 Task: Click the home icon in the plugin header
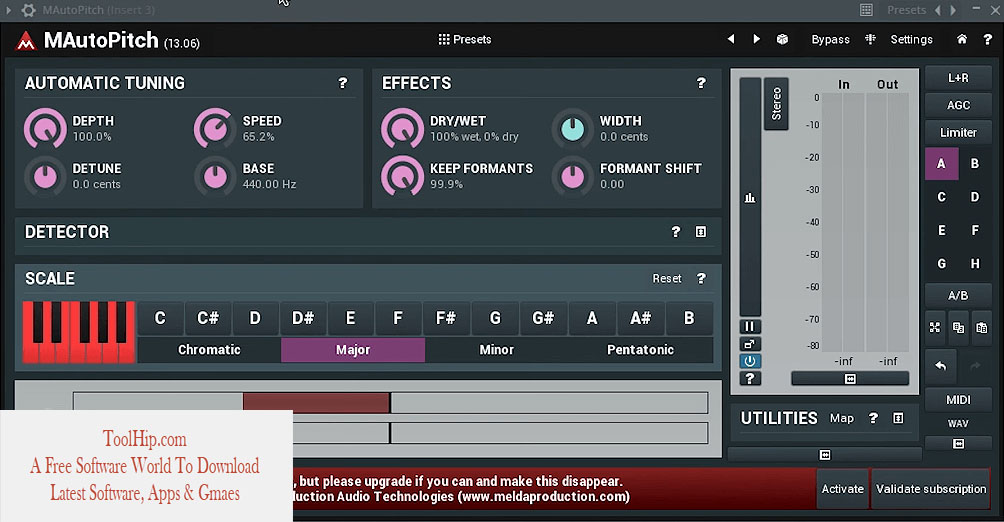pyautogui.click(x=962, y=39)
